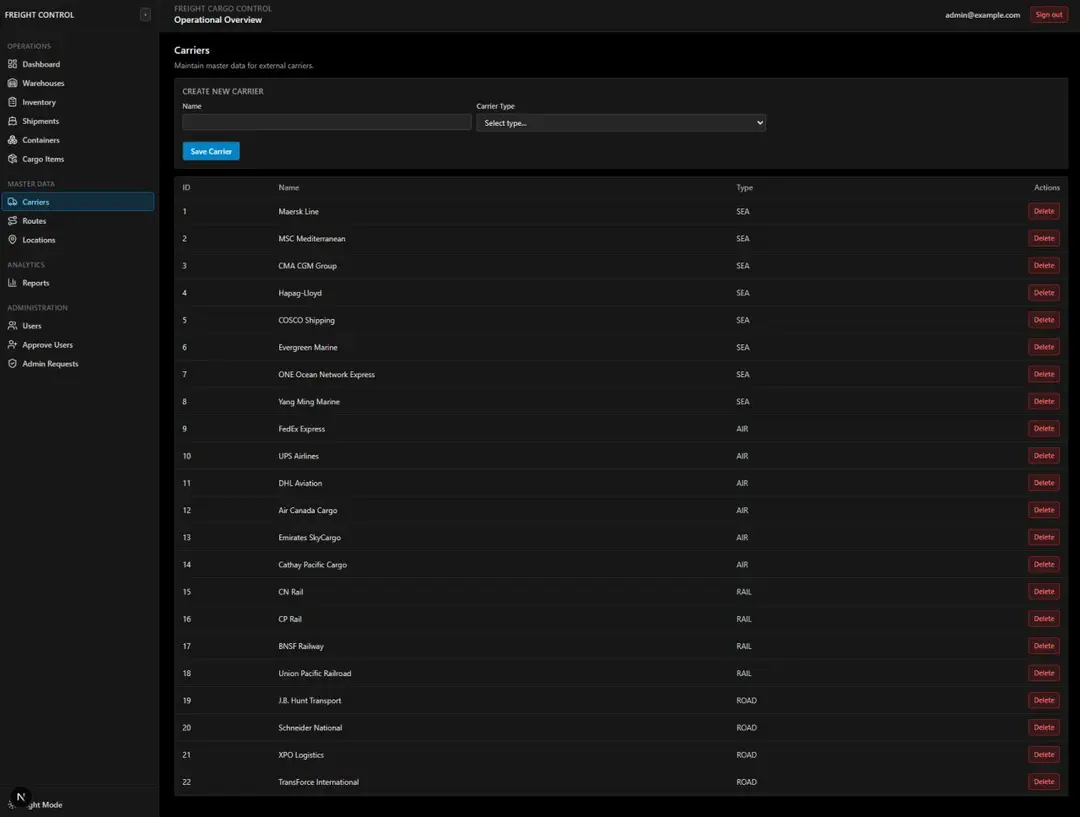Image resolution: width=1080 pixels, height=817 pixels.
Task: Open the Dashboard page
Action: click(77, 64)
